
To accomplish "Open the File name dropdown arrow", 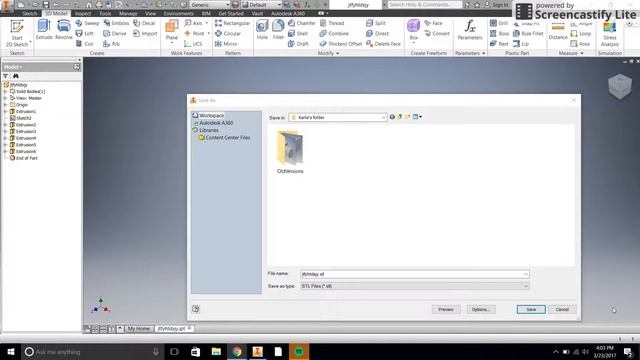I will (x=526, y=274).
